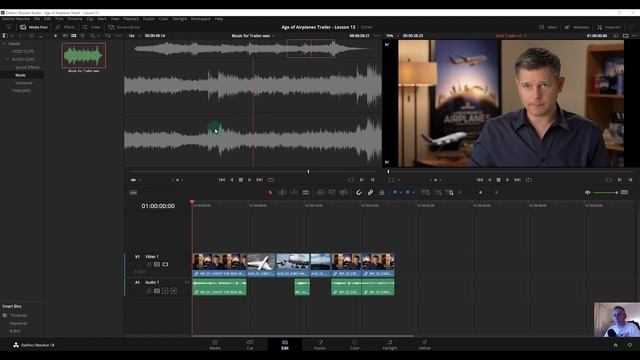
Task: Collapse the Master bin tree
Action: click(4, 44)
